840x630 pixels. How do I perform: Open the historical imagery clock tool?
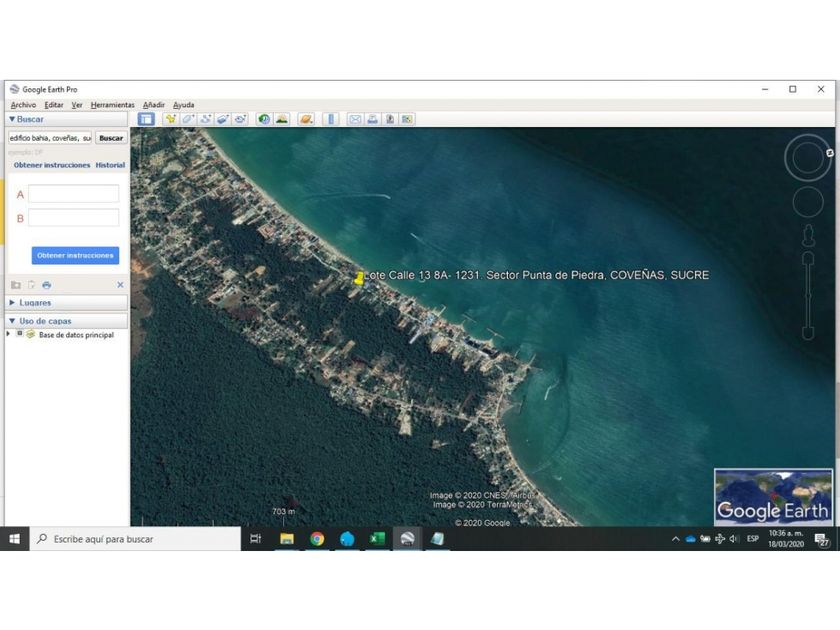265,119
